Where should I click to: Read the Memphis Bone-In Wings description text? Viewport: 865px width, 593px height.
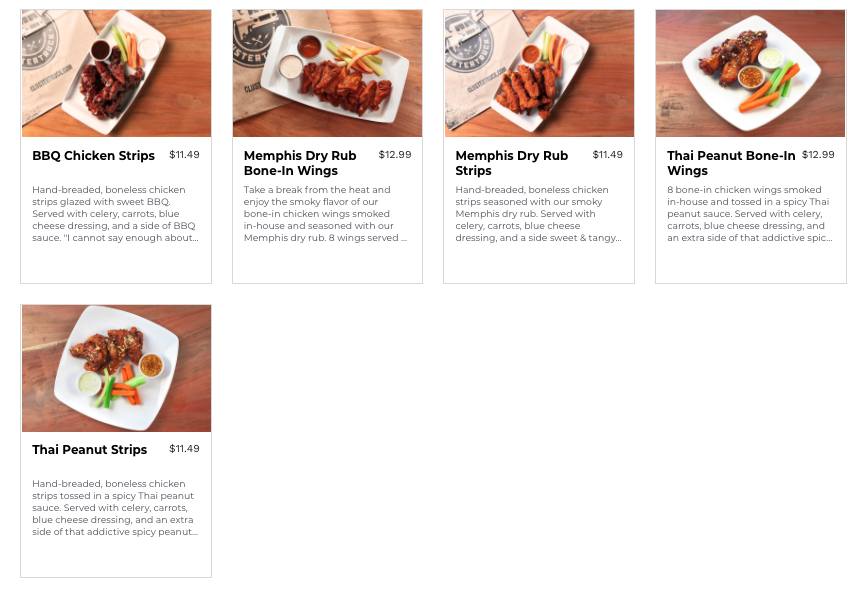pyautogui.click(x=325, y=214)
